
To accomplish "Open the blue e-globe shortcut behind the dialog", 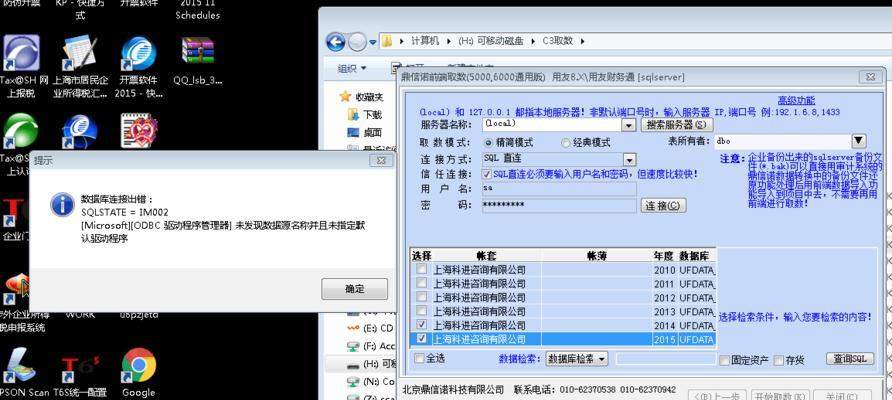I will click(79, 132).
